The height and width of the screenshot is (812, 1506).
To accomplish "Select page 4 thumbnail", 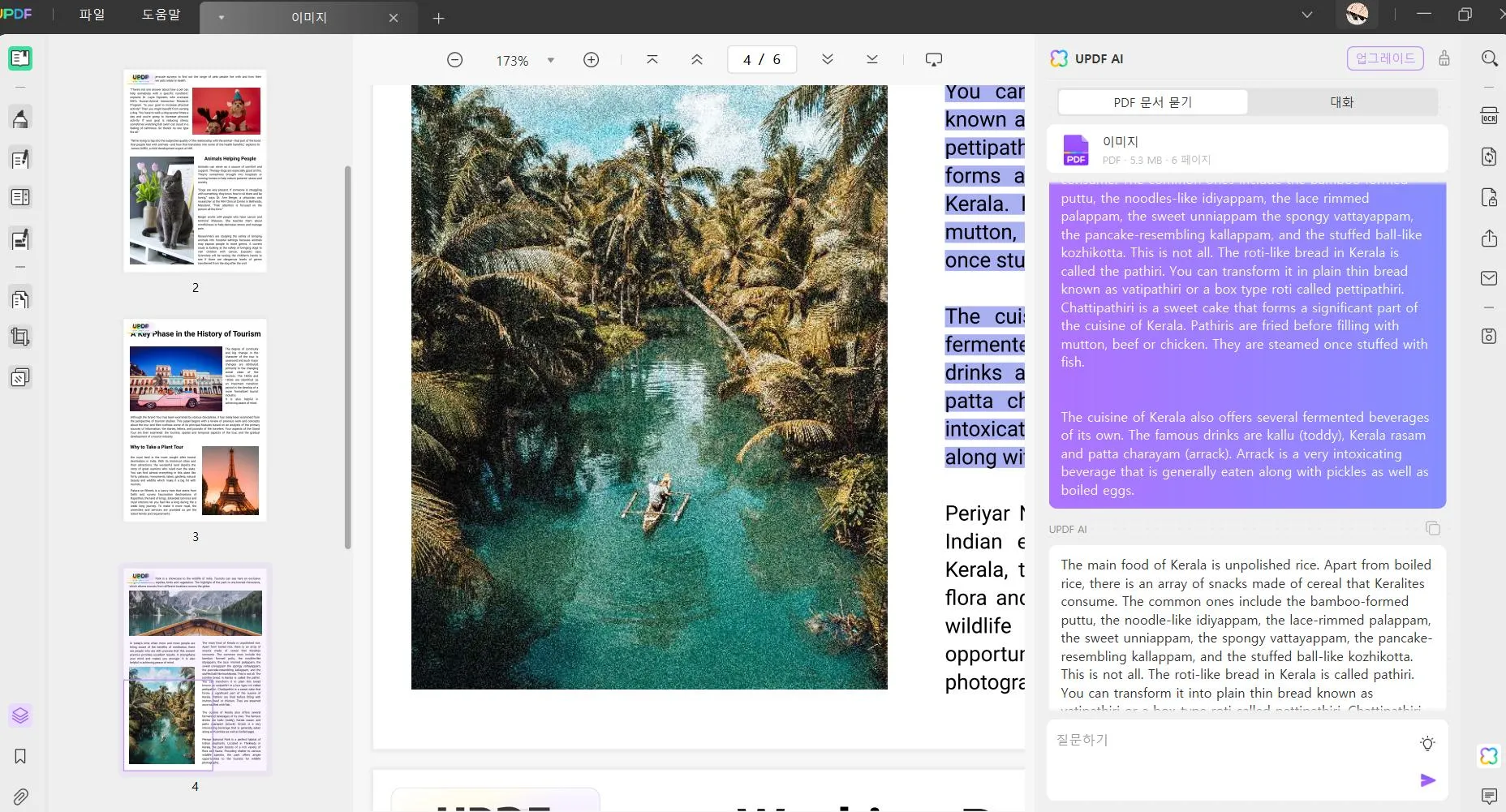I will (x=195, y=669).
